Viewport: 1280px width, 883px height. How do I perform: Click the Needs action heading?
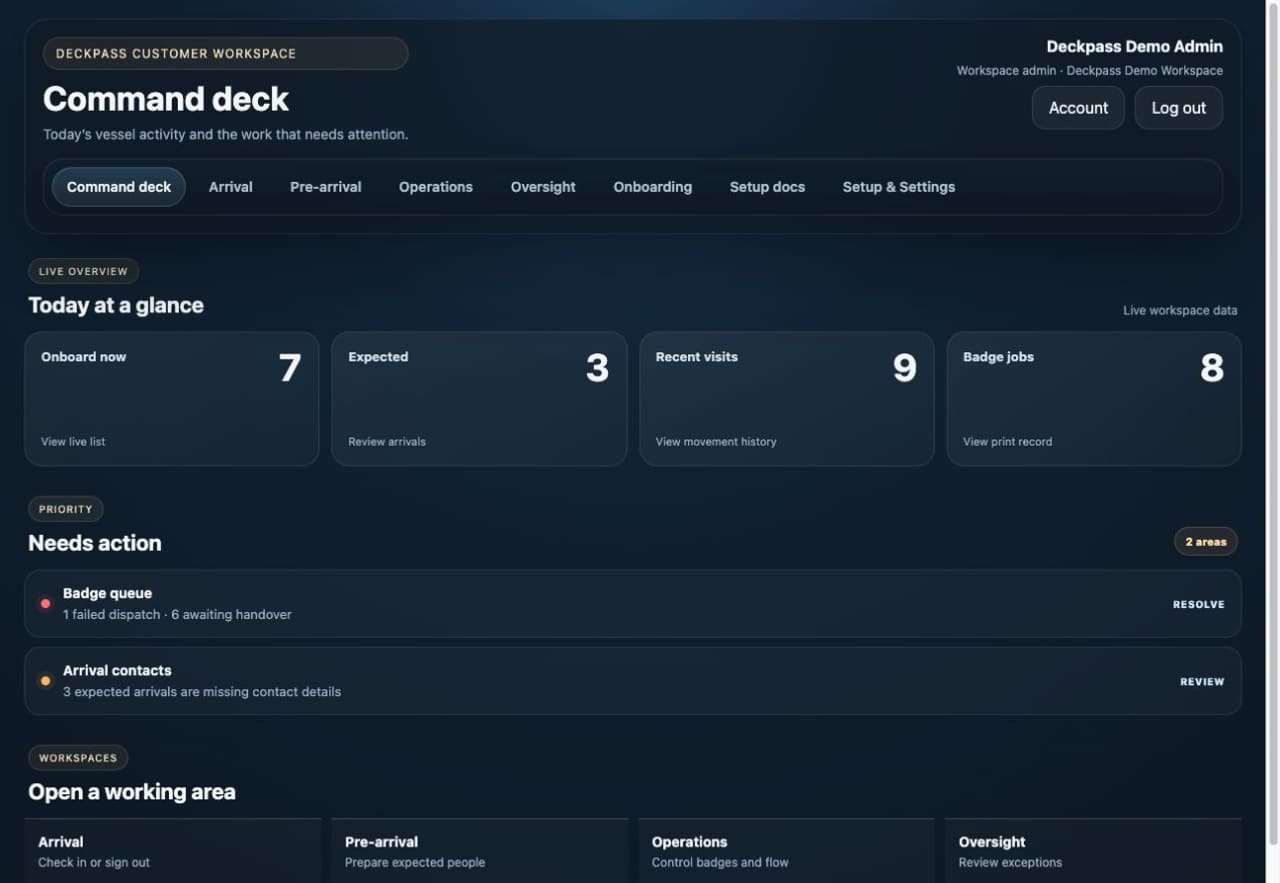[95, 543]
